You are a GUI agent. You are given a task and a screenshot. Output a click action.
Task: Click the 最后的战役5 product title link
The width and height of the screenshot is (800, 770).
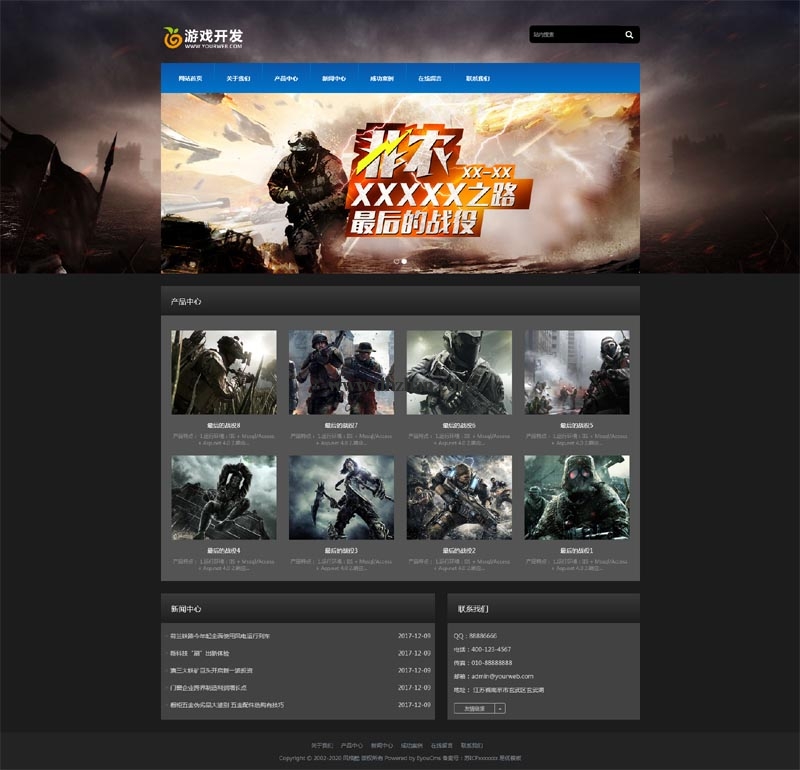[577, 425]
